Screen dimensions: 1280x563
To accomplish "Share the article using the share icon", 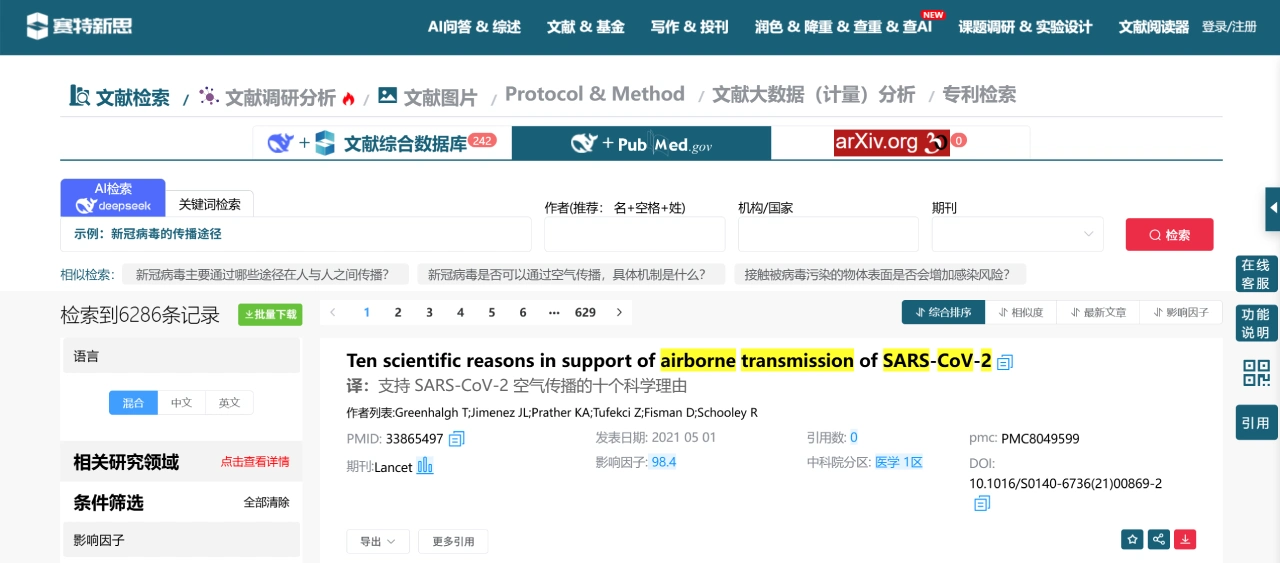I will 1159,539.
